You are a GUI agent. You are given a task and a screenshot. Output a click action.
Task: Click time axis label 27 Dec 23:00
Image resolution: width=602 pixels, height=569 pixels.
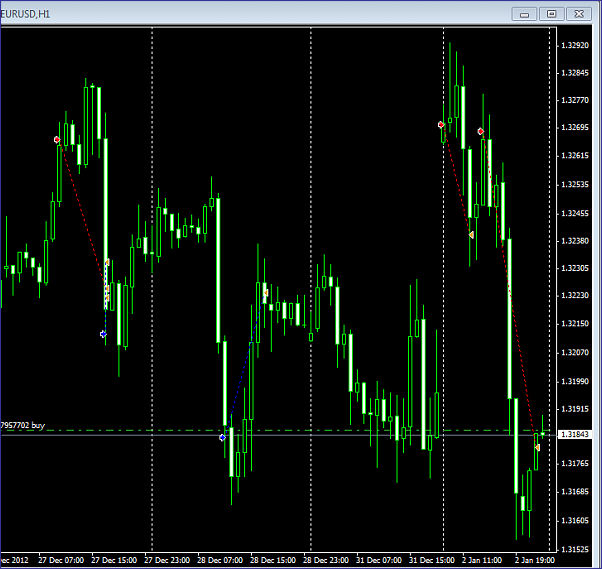(167, 560)
